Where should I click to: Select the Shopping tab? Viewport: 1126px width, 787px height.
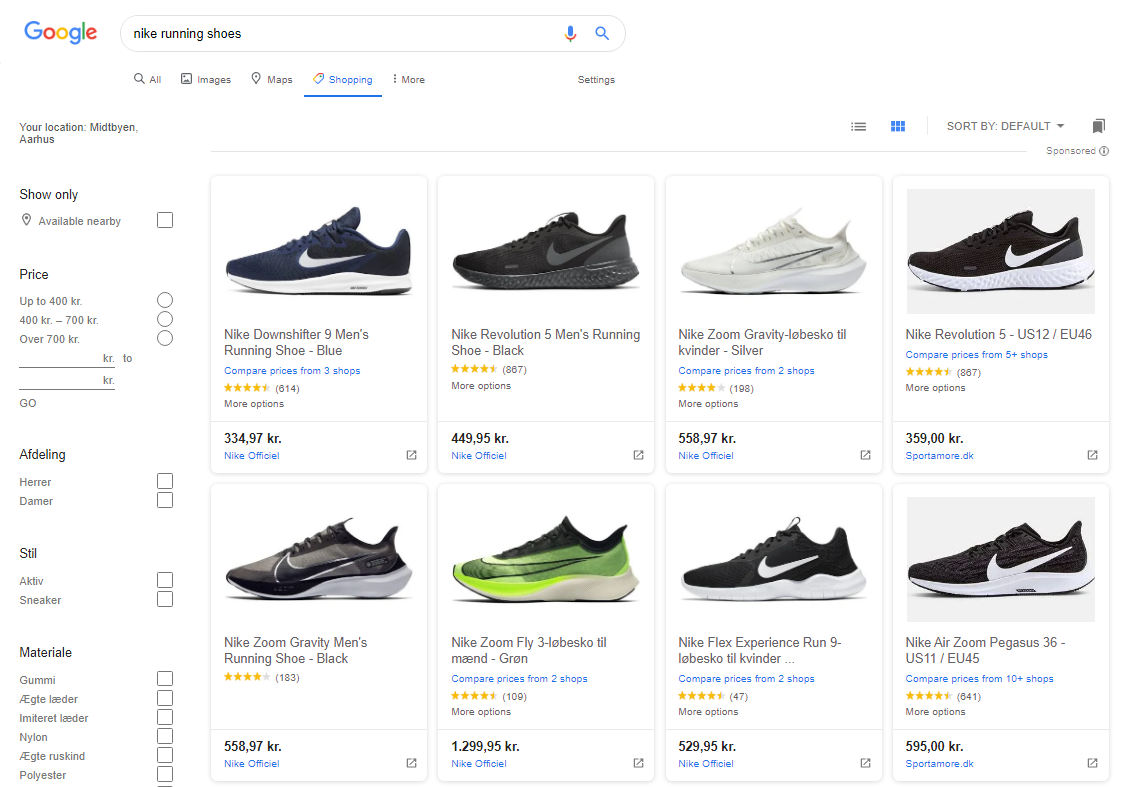tap(343, 79)
